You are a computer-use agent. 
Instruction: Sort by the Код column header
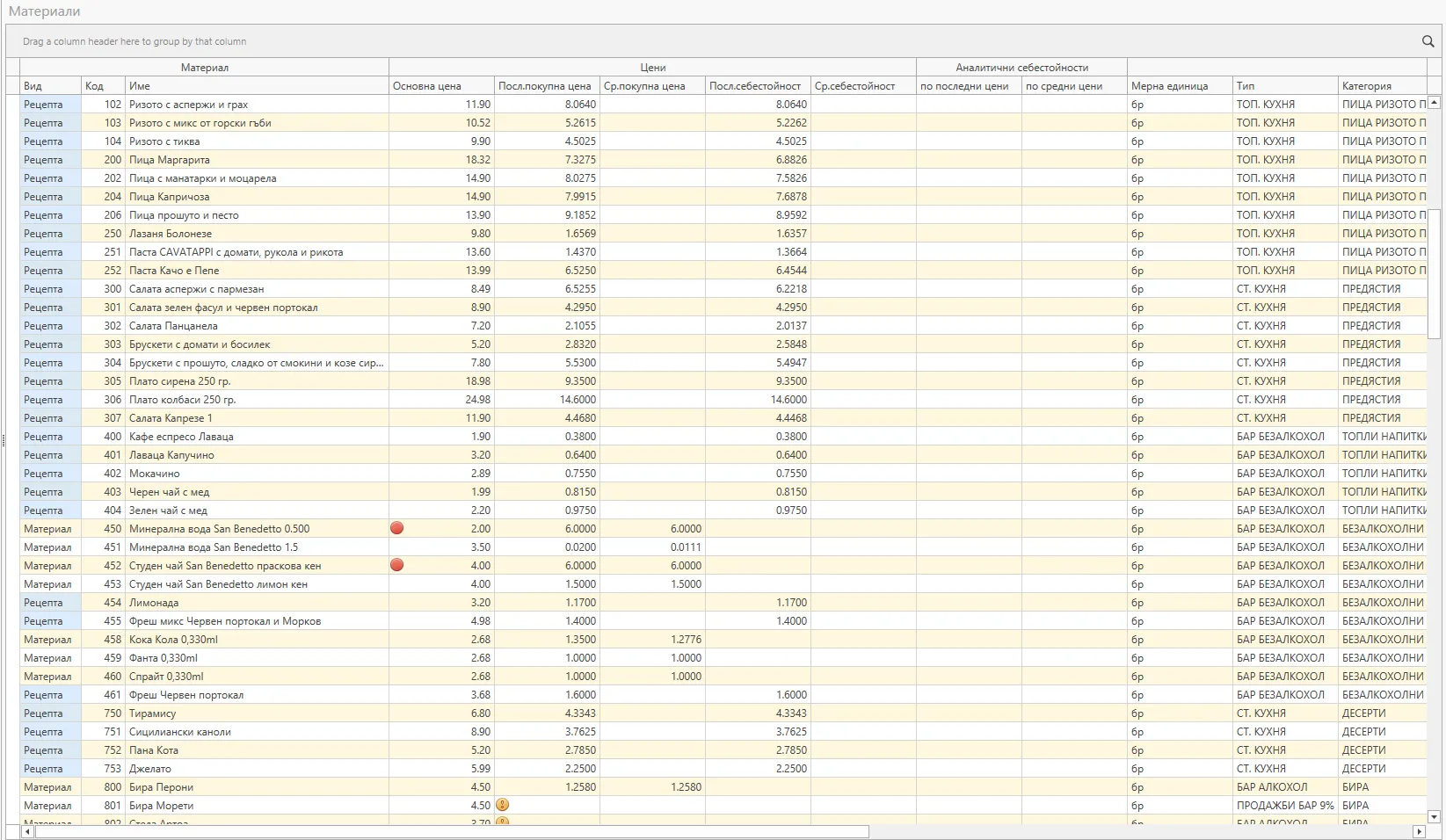[x=103, y=86]
